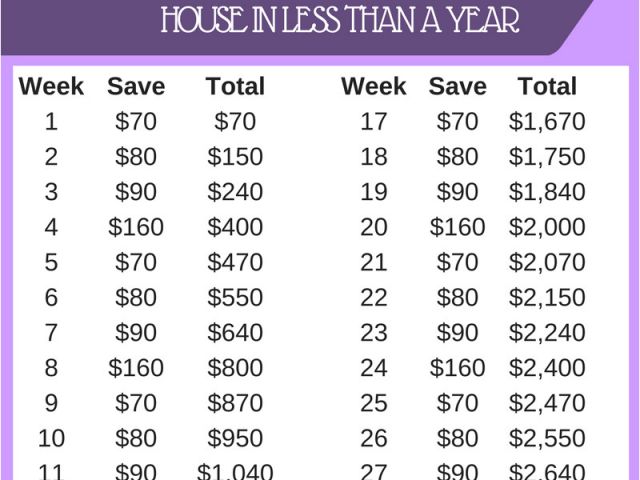Click the $160 save amount for week 8

(x=136, y=368)
